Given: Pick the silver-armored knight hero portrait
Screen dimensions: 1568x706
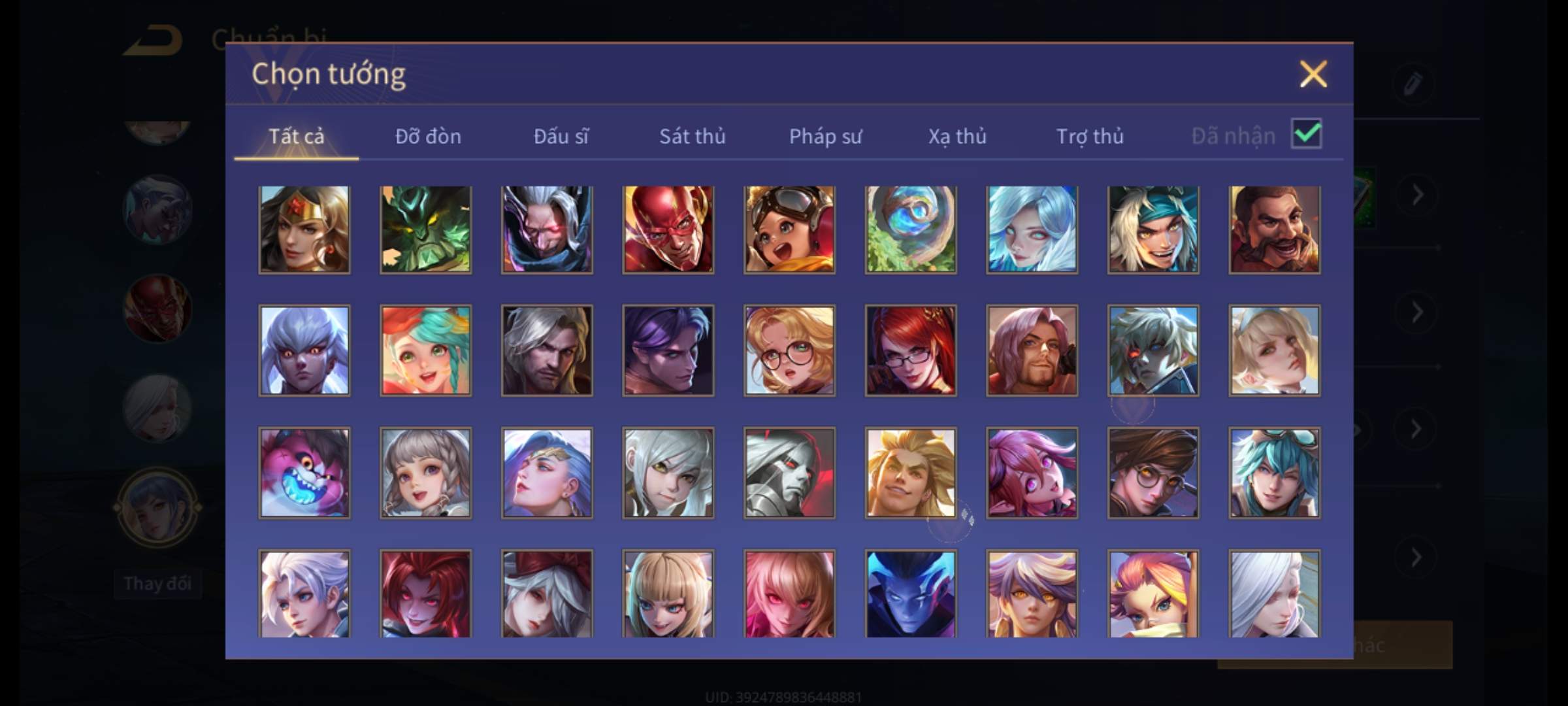Looking at the screenshot, I should click(789, 473).
